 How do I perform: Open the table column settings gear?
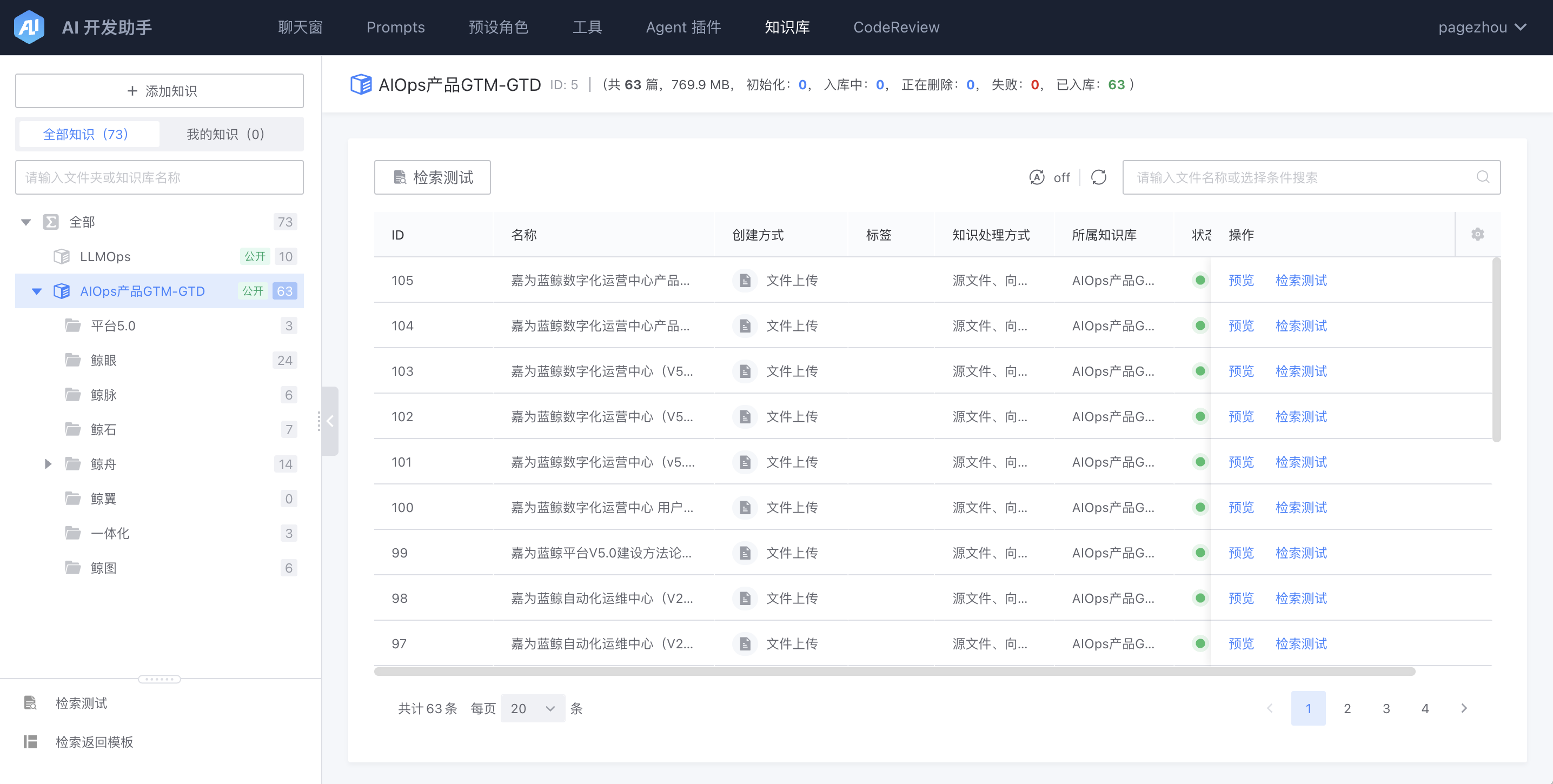click(x=1478, y=234)
